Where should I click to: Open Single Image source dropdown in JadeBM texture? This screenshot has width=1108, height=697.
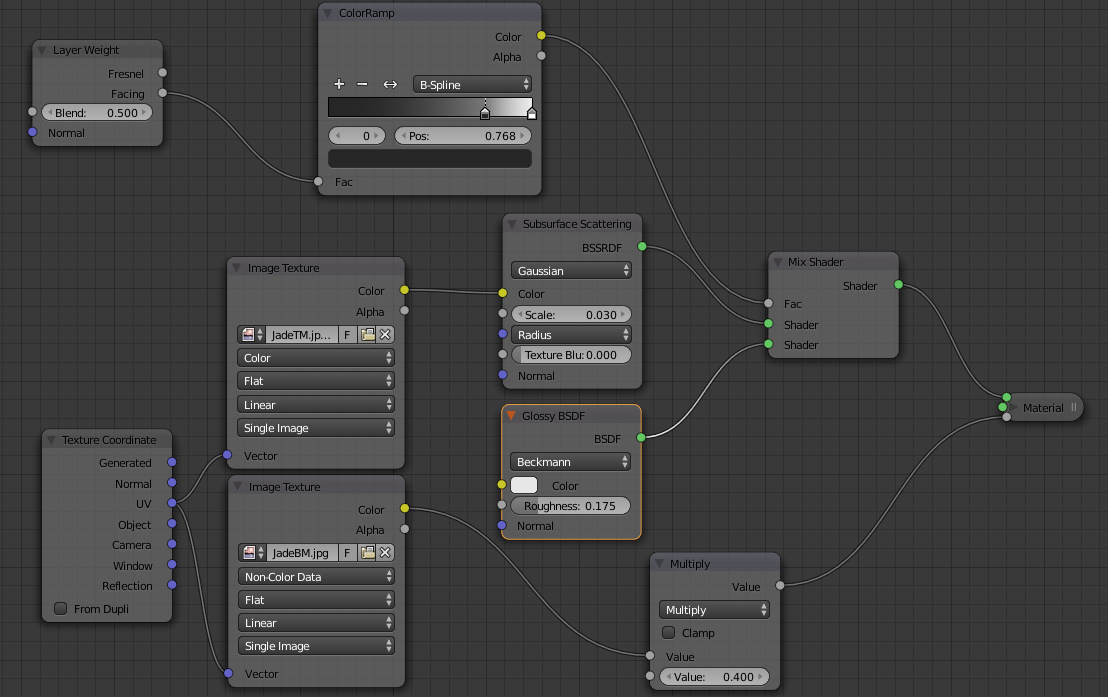click(317, 646)
